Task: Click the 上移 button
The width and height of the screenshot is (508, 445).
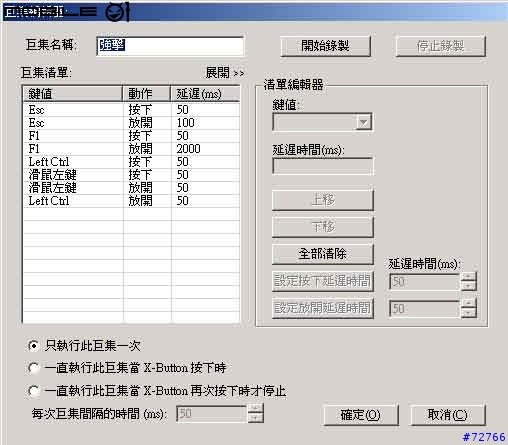Action: coord(323,200)
